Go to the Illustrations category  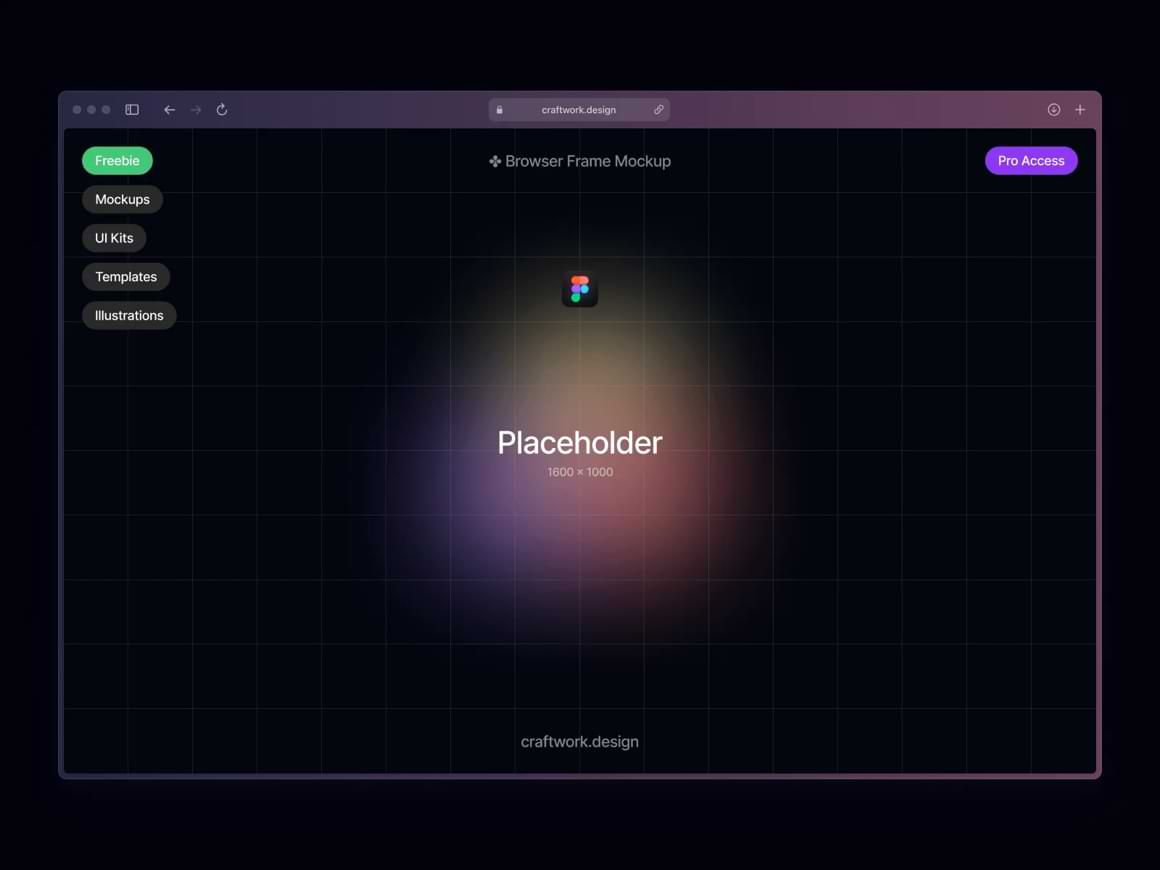[x=129, y=315]
